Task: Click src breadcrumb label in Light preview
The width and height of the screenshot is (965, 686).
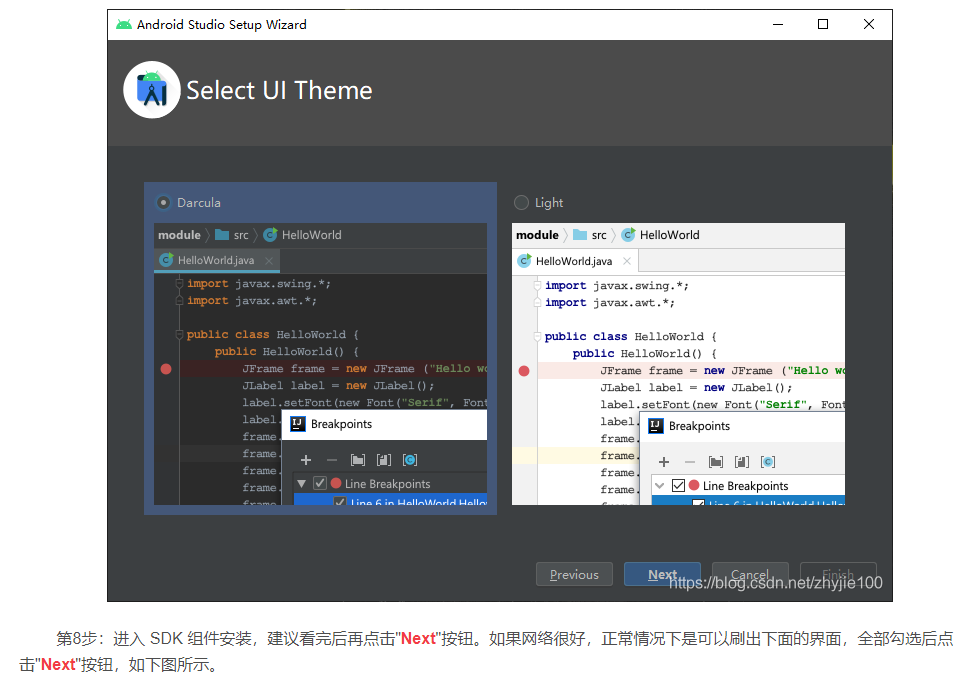Action: click(599, 236)
